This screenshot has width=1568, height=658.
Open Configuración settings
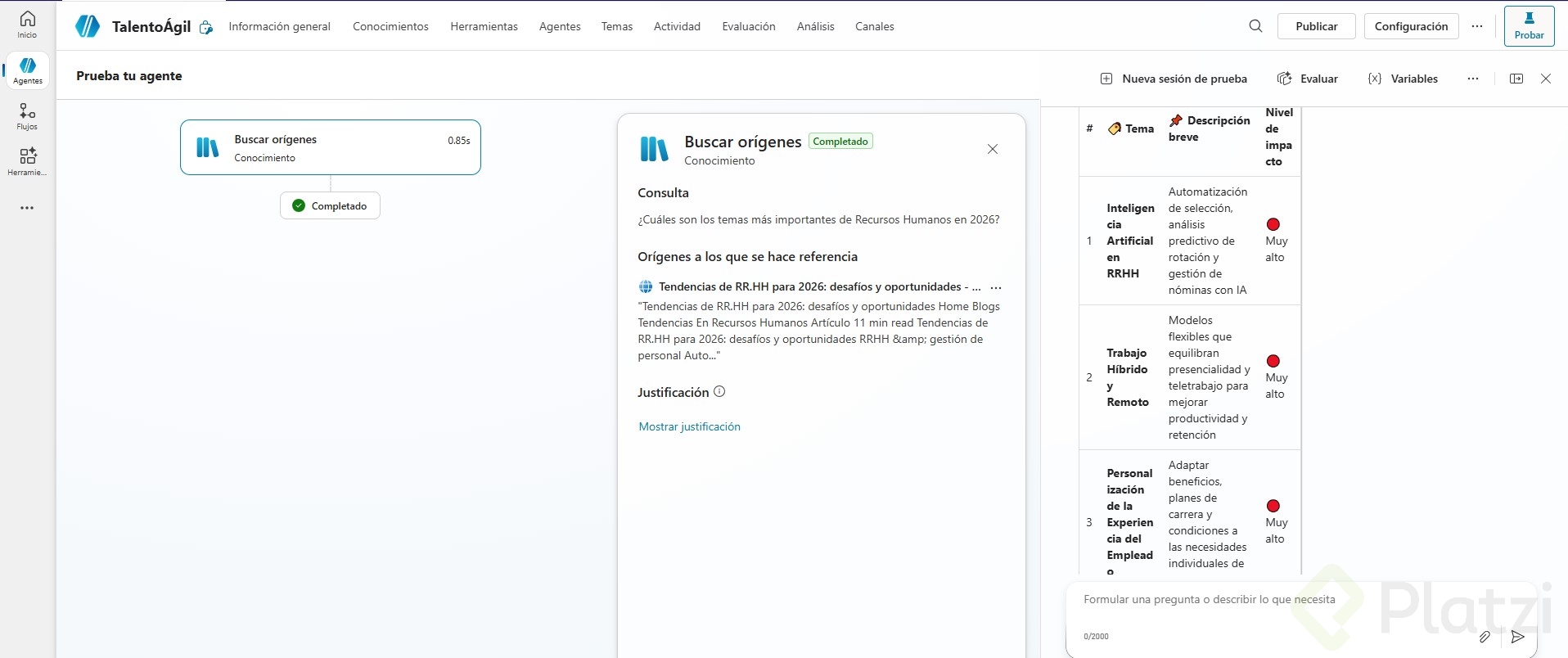pyautogui.click(x=1412, y=26)
